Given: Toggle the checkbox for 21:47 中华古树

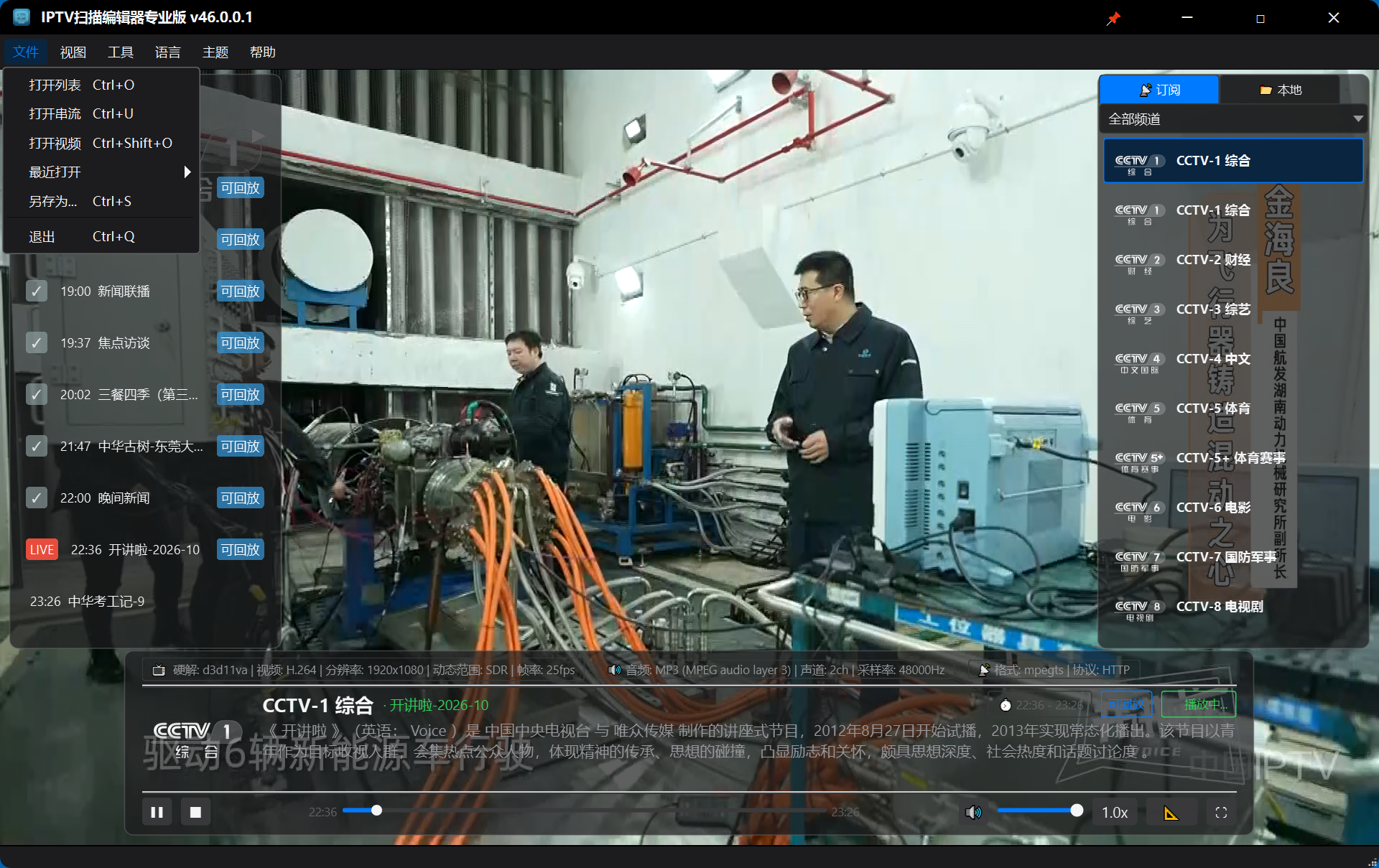Looking at the screenshot, I should 37,446.
